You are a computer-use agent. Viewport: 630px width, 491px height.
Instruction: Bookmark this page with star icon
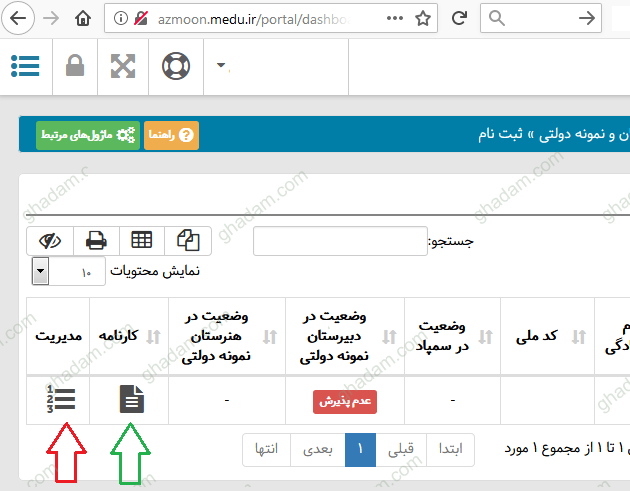[x=423, y=18]
